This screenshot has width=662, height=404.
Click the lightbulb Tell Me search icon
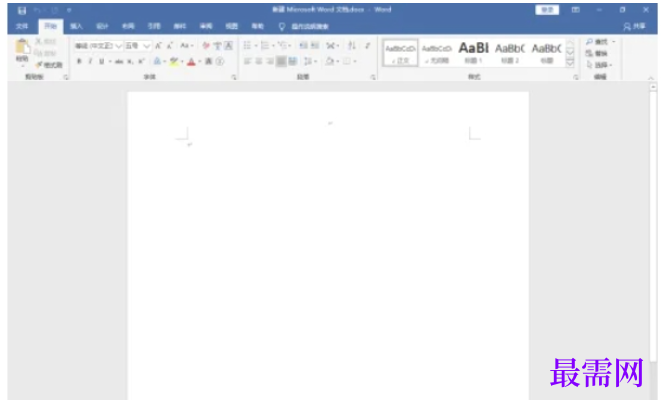pos(282,27)
